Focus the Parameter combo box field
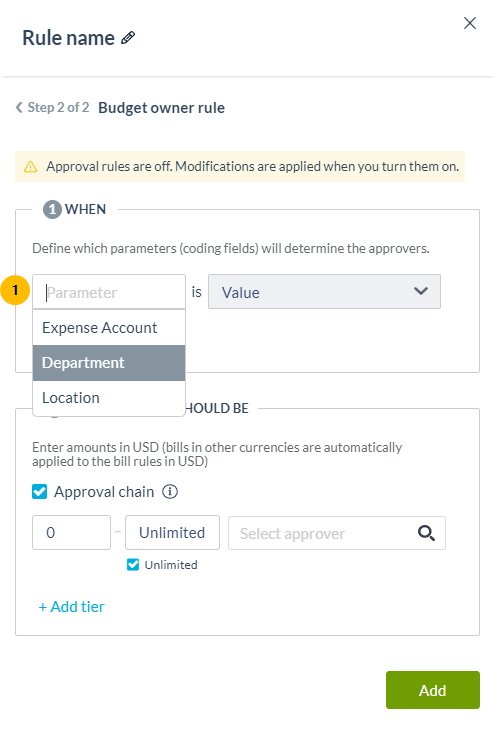 109,292
